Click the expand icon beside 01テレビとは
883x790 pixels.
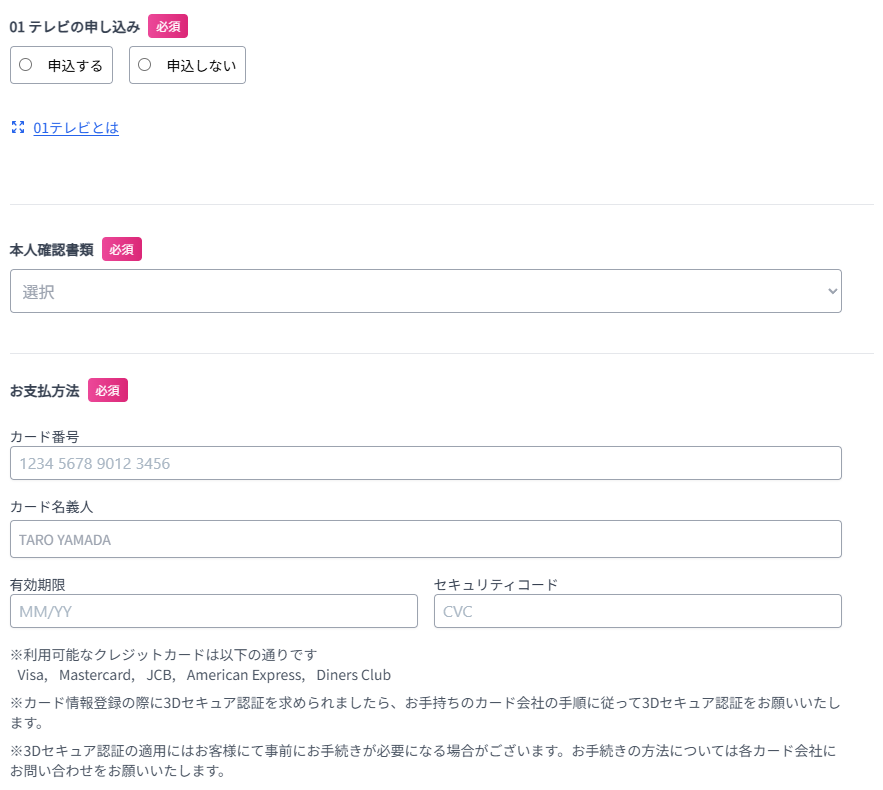tap(18, 127)
